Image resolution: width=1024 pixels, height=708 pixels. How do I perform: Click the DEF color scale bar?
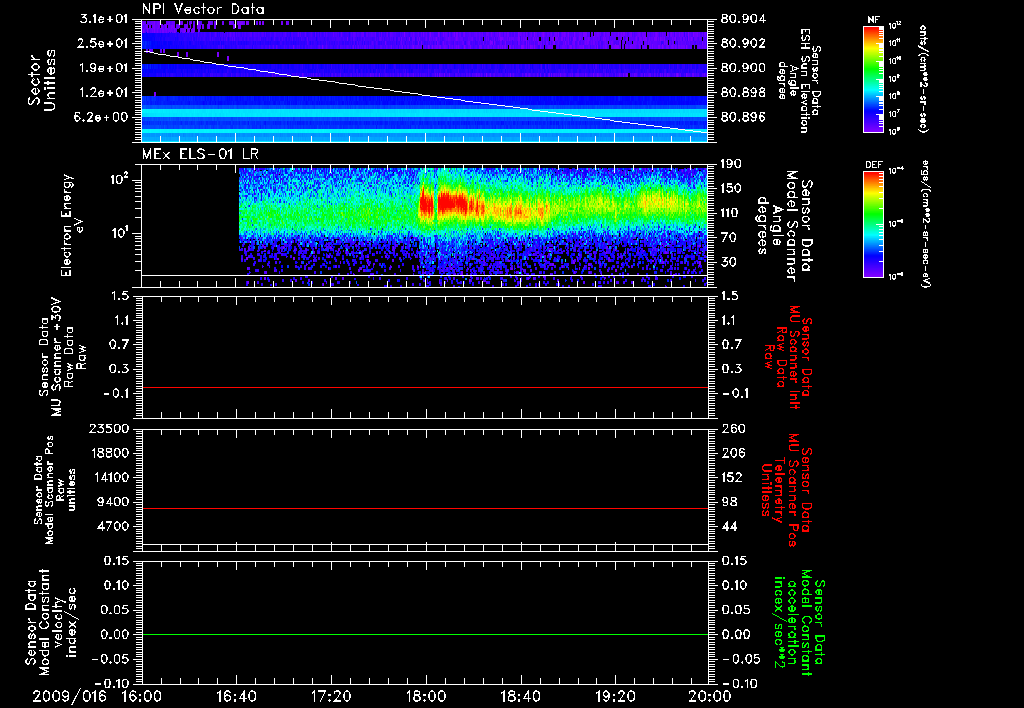pyautogui.click(x=873, y=224)
